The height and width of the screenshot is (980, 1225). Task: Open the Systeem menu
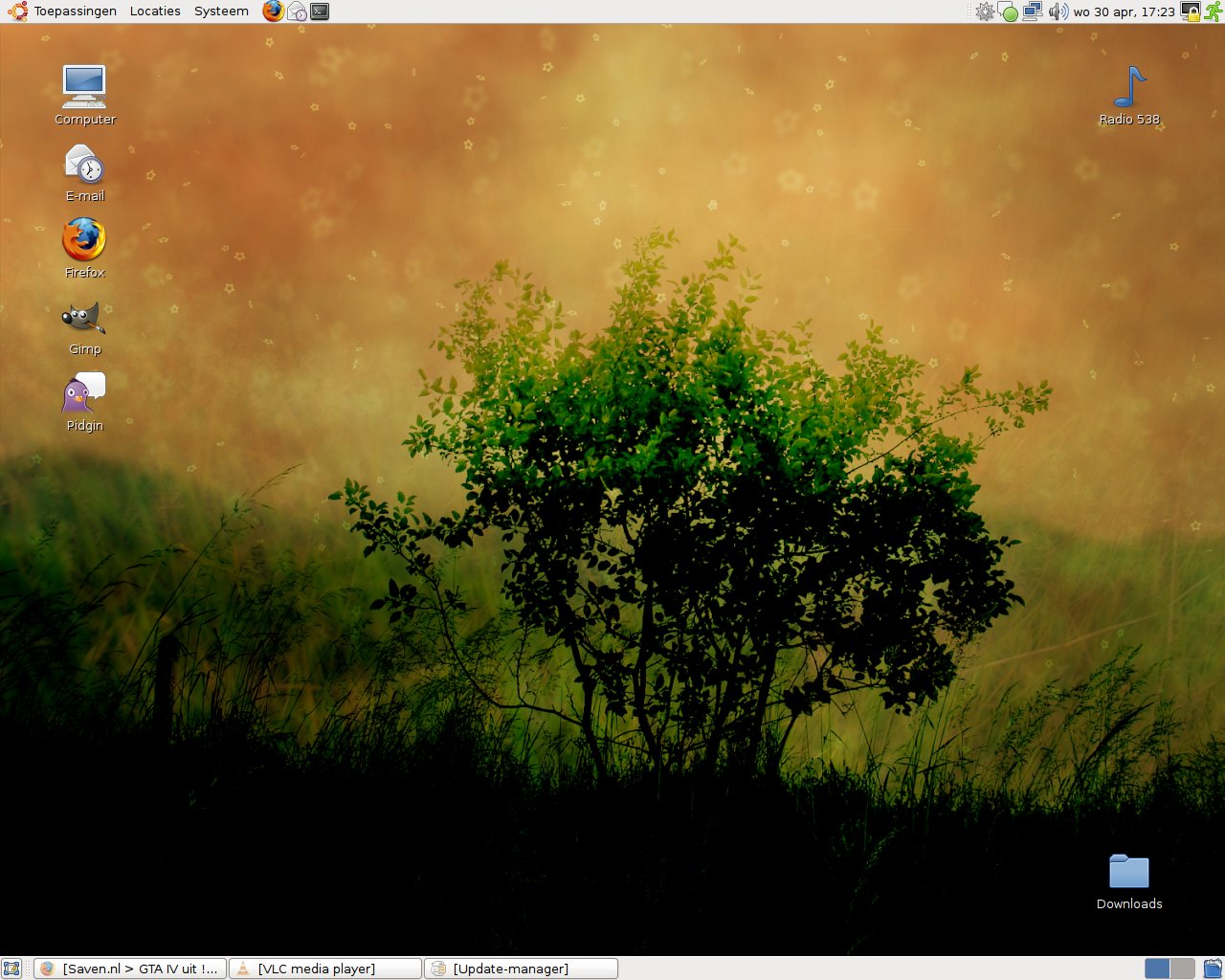pos(221,11)
